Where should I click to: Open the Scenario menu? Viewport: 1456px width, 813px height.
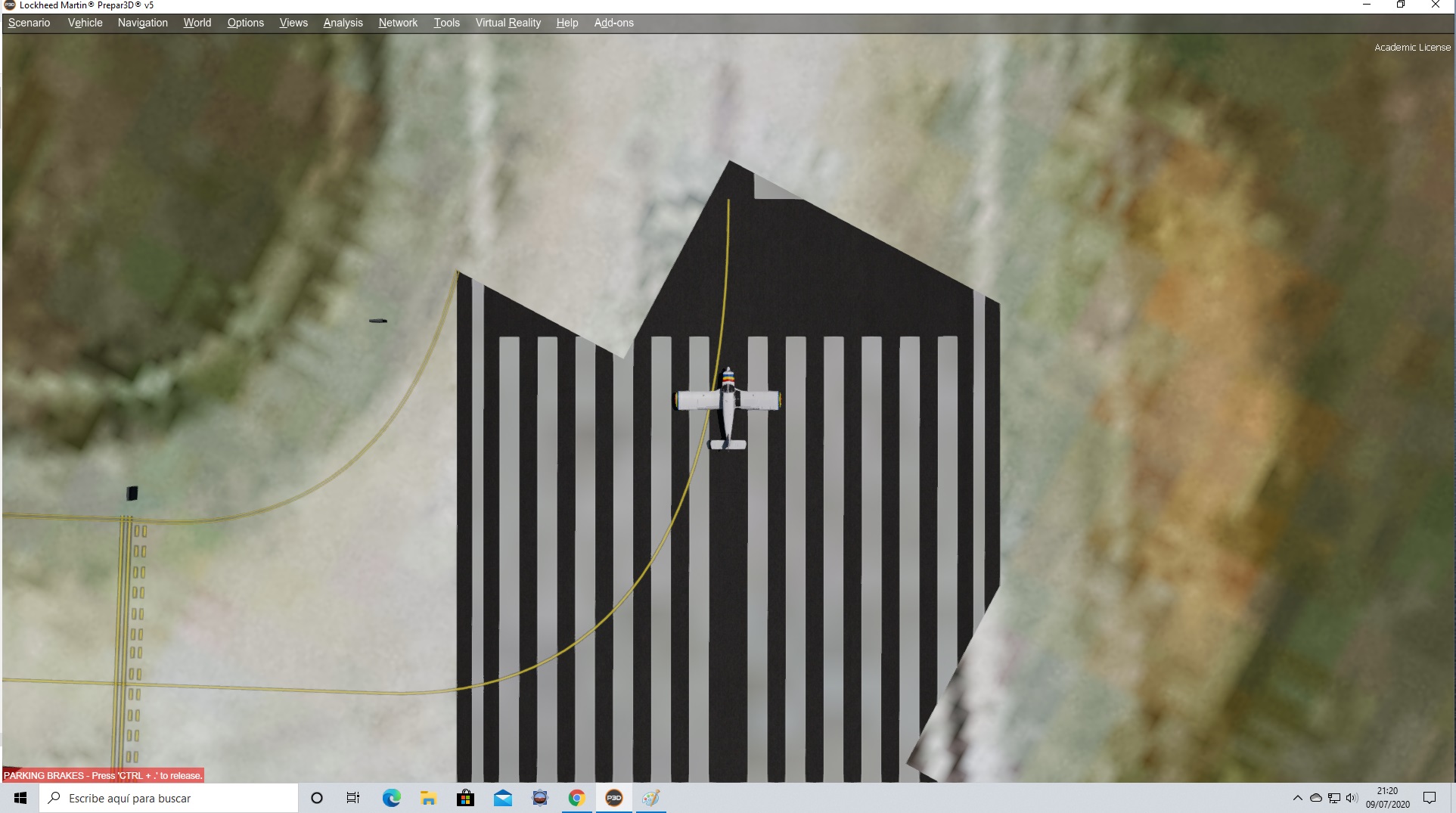(29, 23)
